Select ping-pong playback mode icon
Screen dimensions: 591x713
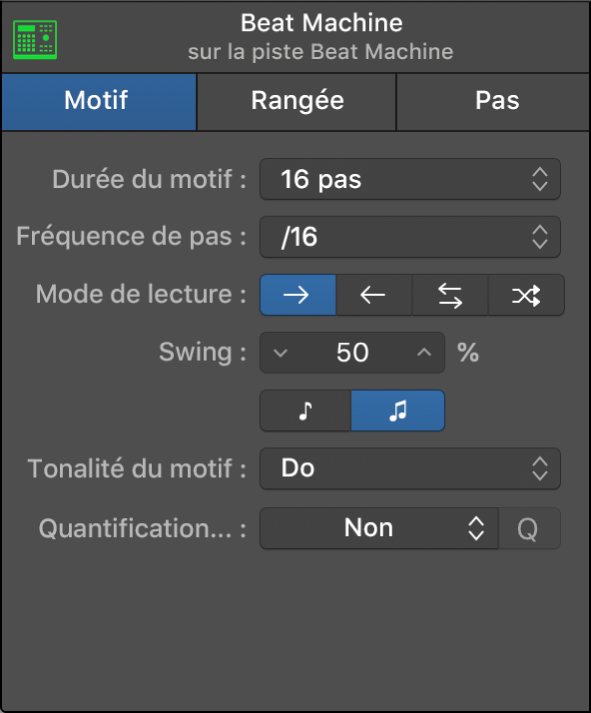tap(450, 295)
